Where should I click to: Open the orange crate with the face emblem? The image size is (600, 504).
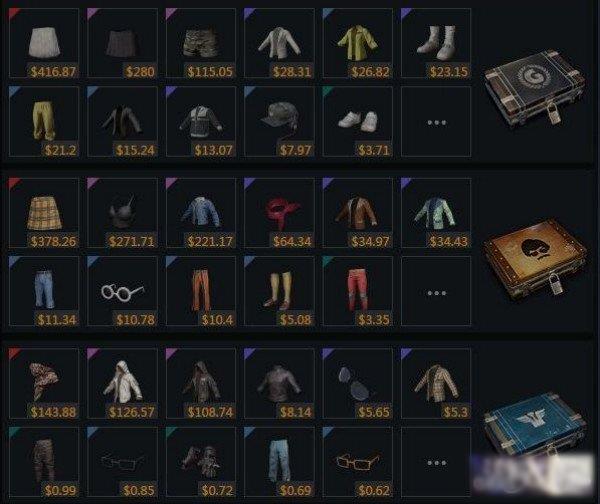[534, 259]
